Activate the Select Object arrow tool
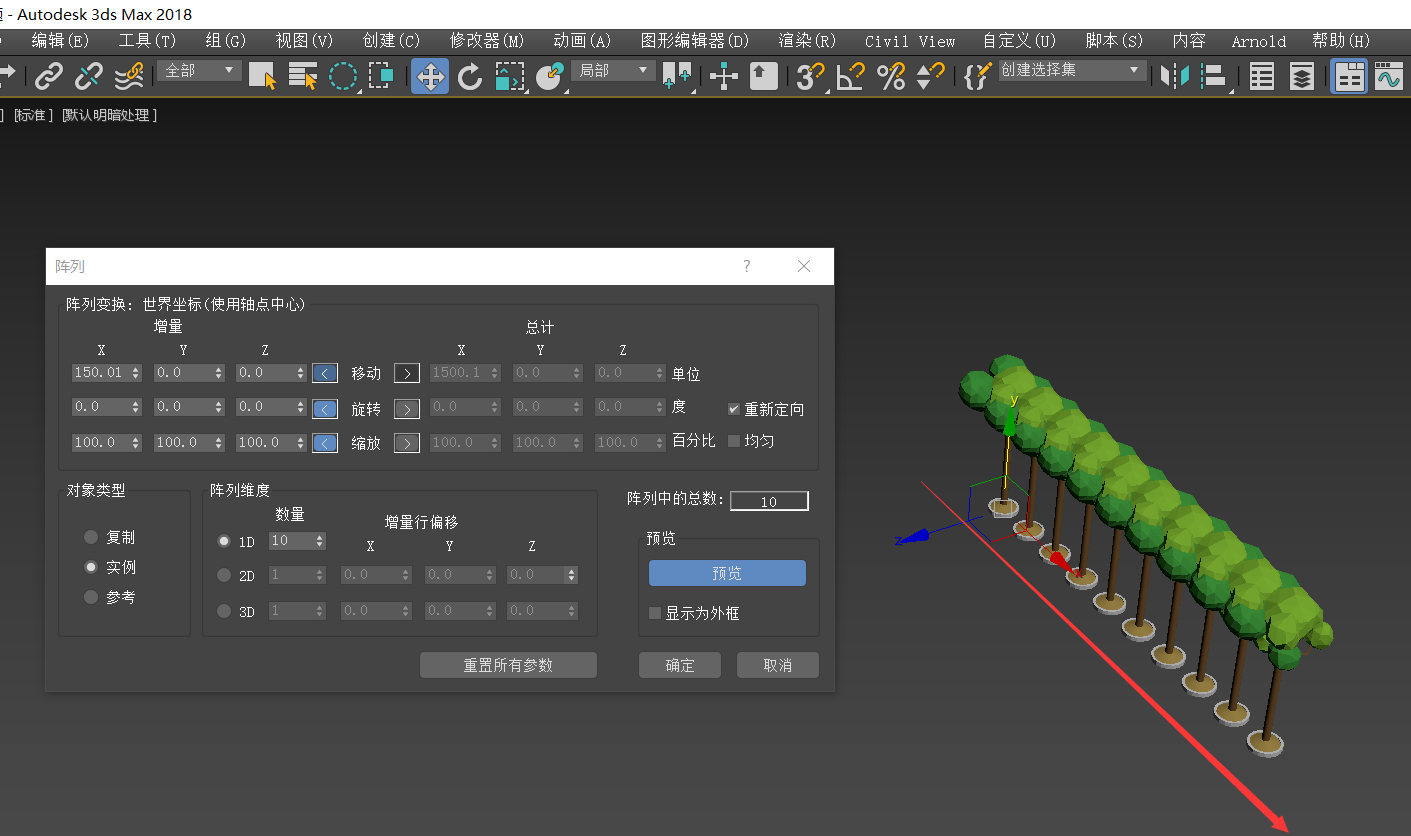The image size is (1411, 836). 263,76
